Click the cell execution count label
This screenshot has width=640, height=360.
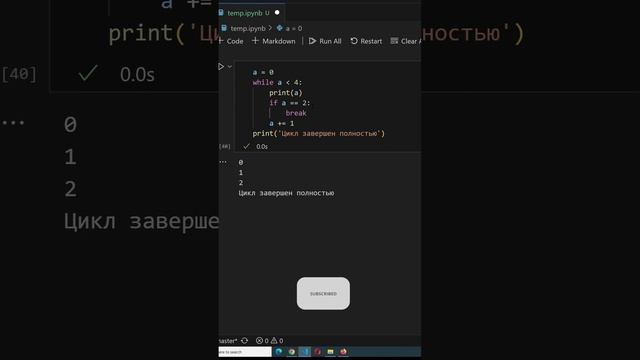click(x=225, y=146)
